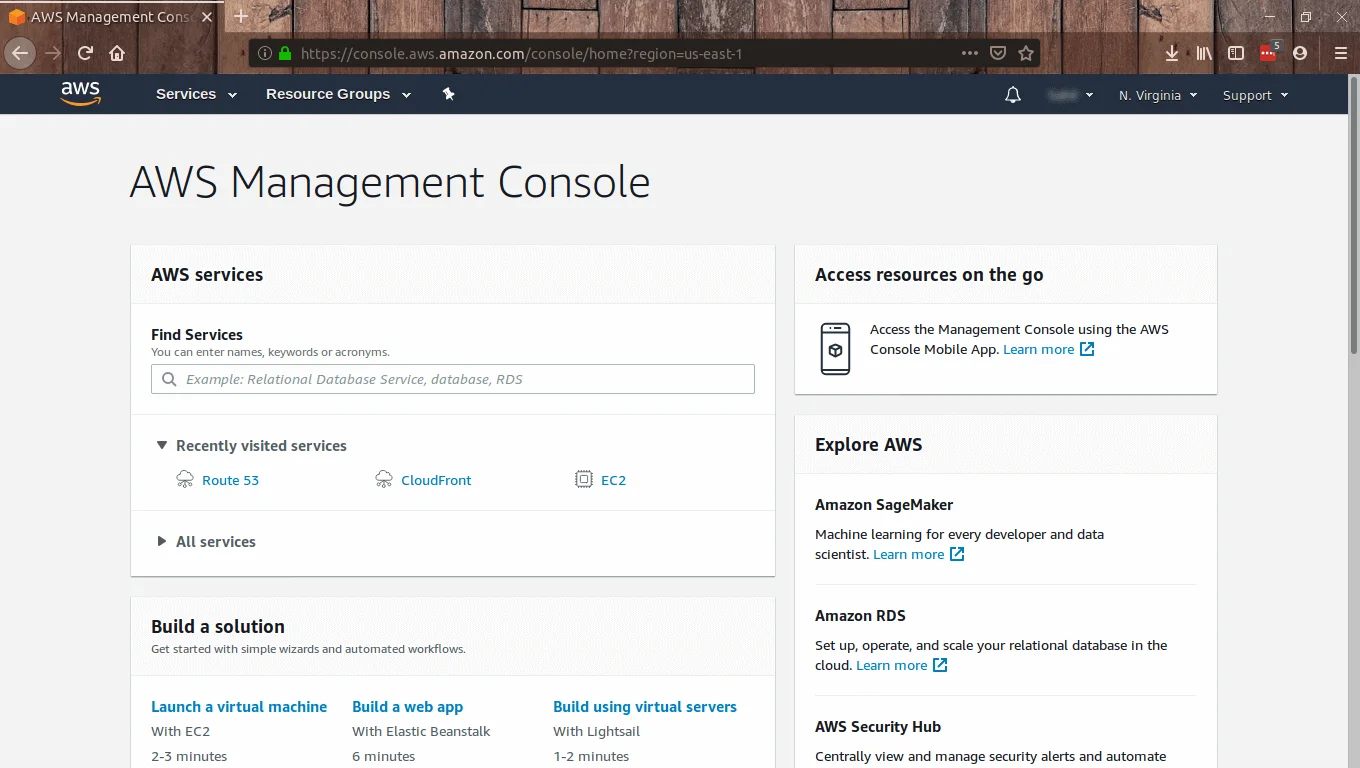The image size is (1360, 768).
Task: Click the external link icon after Mobile App Learn more
Action: 1087,349
